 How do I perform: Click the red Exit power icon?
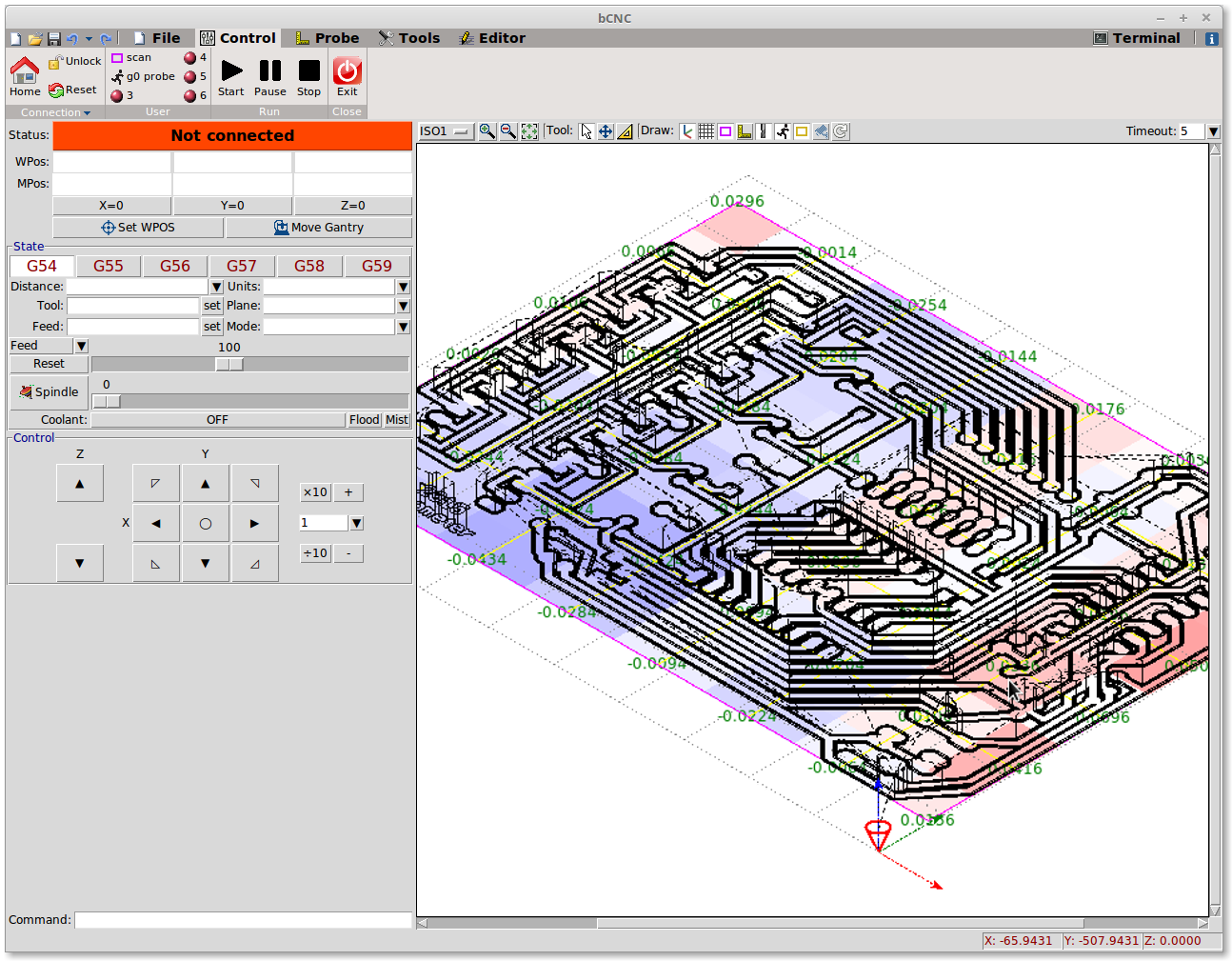(x=347, y=70)
